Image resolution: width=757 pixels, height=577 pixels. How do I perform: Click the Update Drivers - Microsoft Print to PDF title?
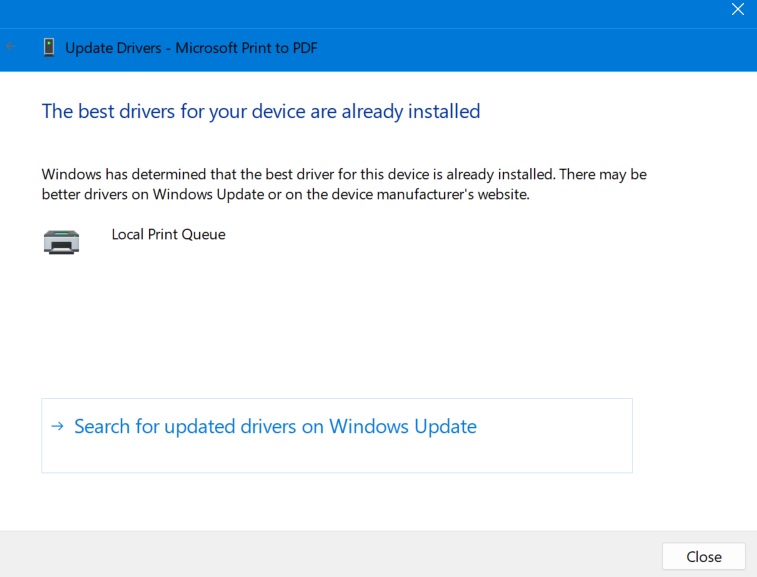pyautogui.click(x=191, y=48)
